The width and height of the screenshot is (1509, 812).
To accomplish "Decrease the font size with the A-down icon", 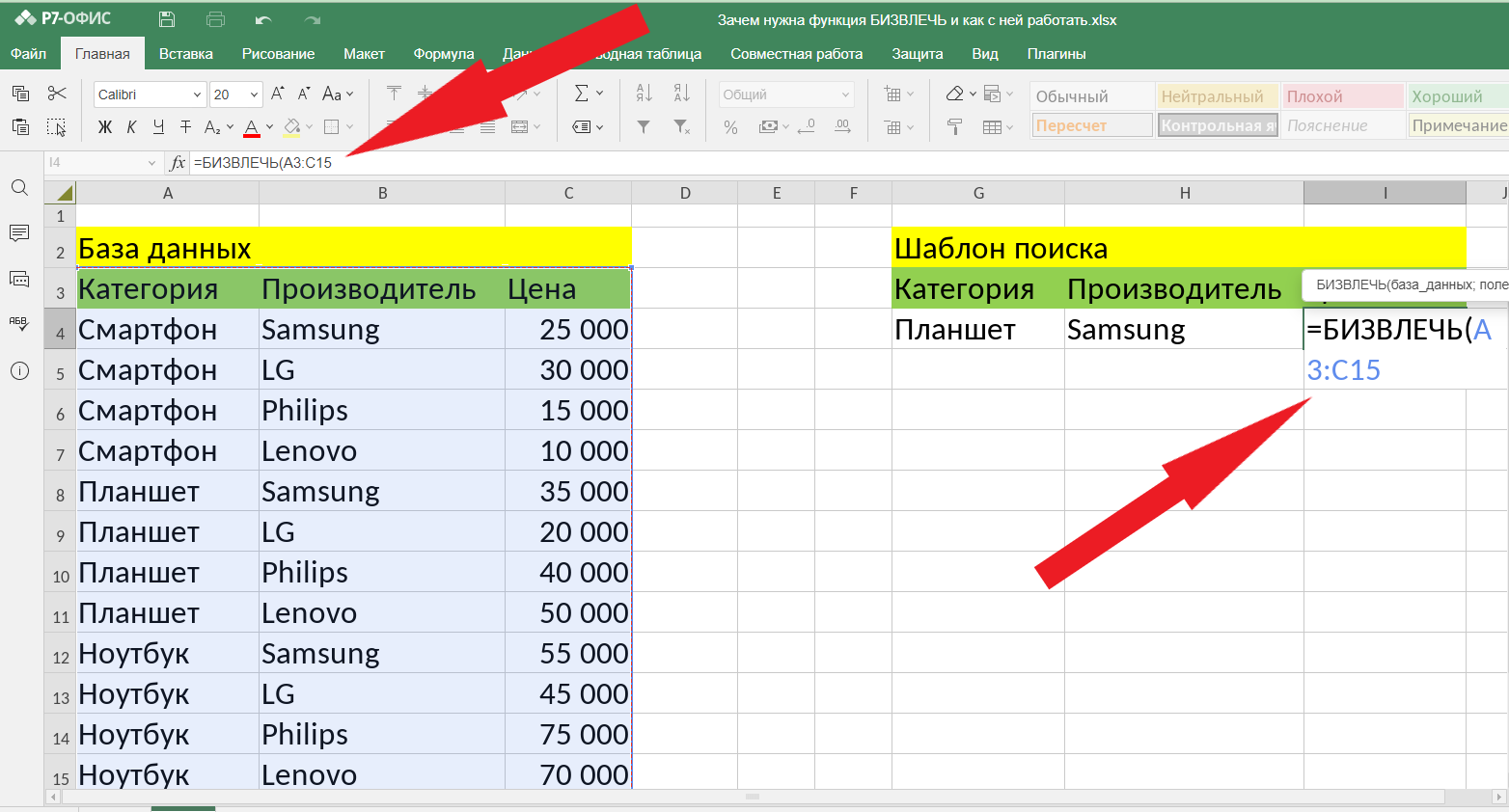I will (x=304, y=94).
